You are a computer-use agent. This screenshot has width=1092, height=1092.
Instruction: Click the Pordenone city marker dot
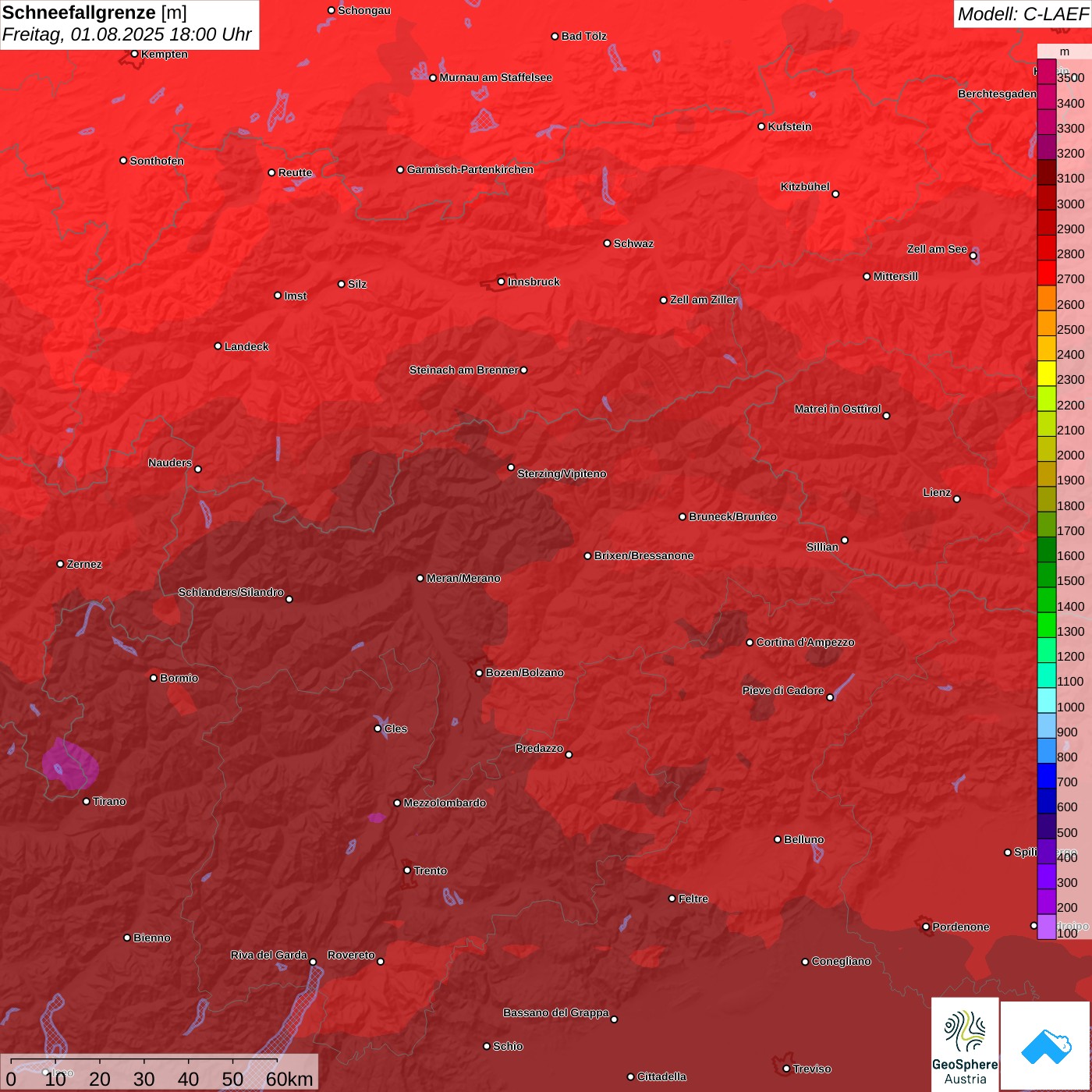tap(926, 927)
